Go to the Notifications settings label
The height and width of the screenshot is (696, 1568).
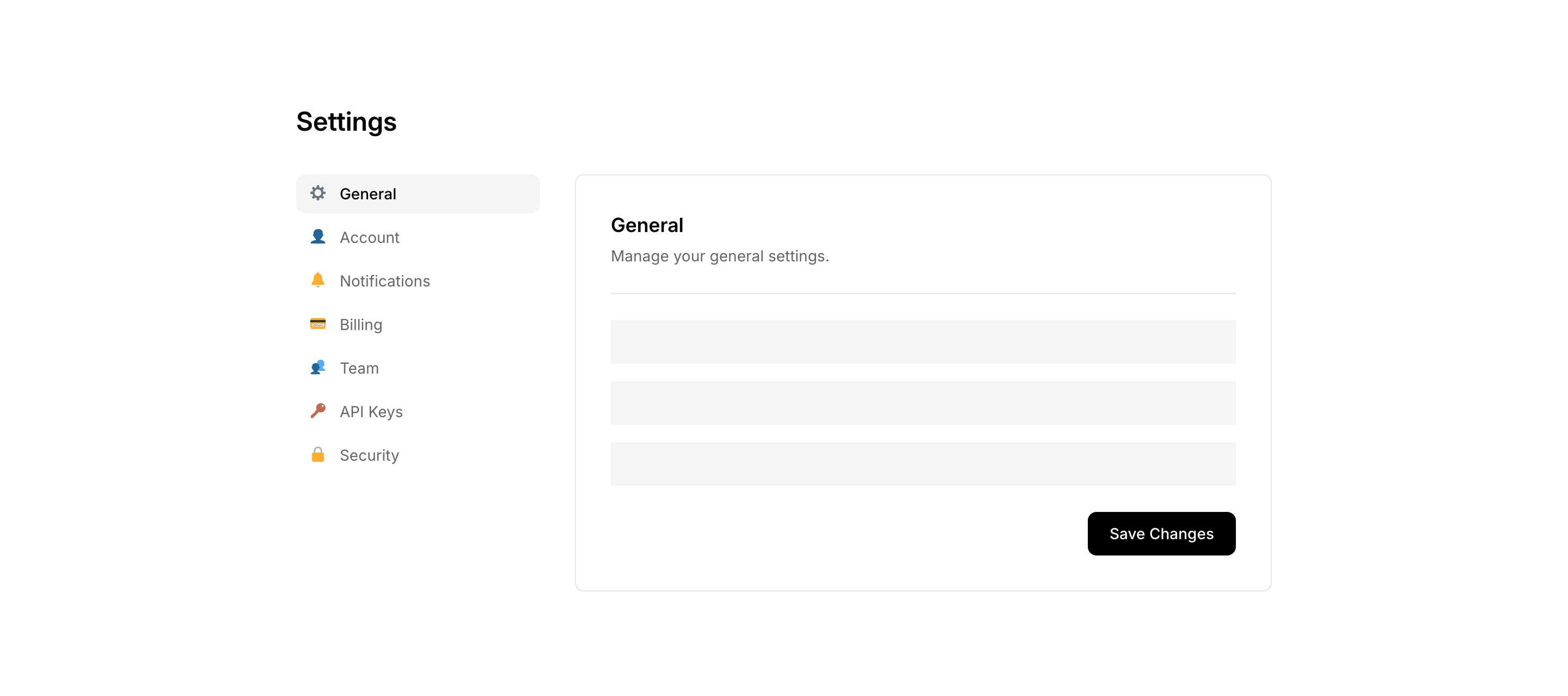pyautogui.click(x=385, y=282)
